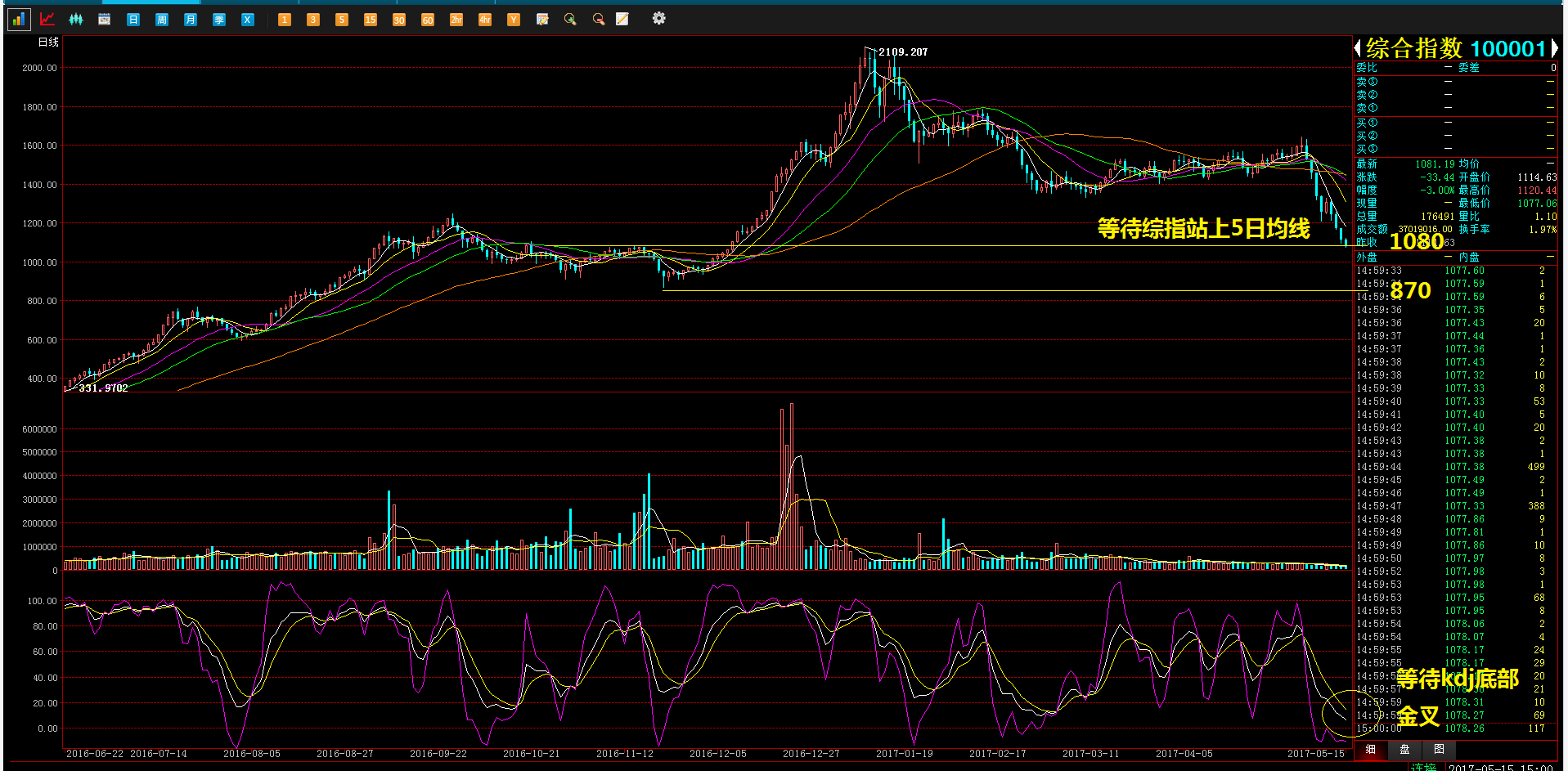Viewport: 1568px width, 771px height.
Task: Go to previous symbol with left arrow
Action: point(1358,49)
